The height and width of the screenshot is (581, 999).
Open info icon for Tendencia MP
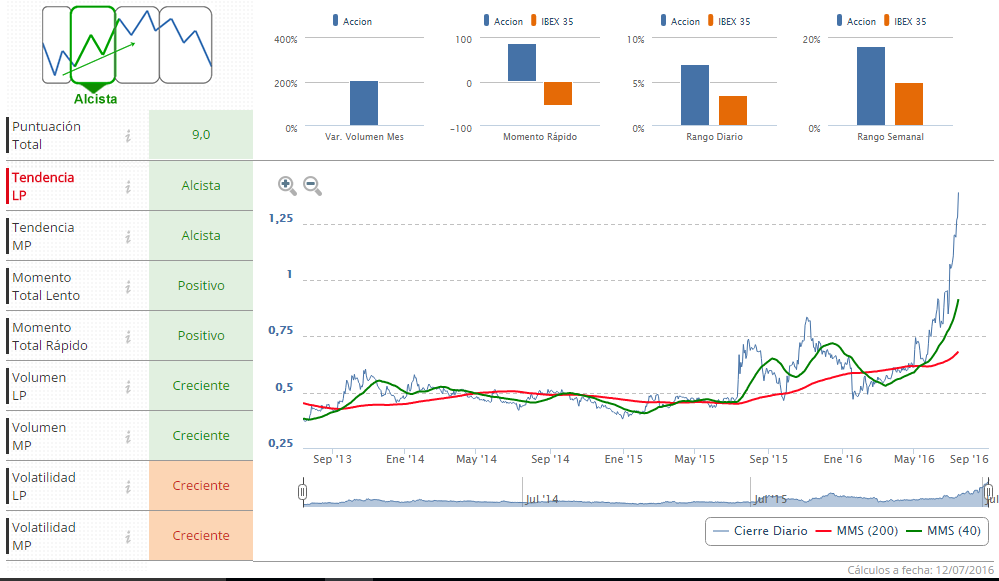(128, 236)
